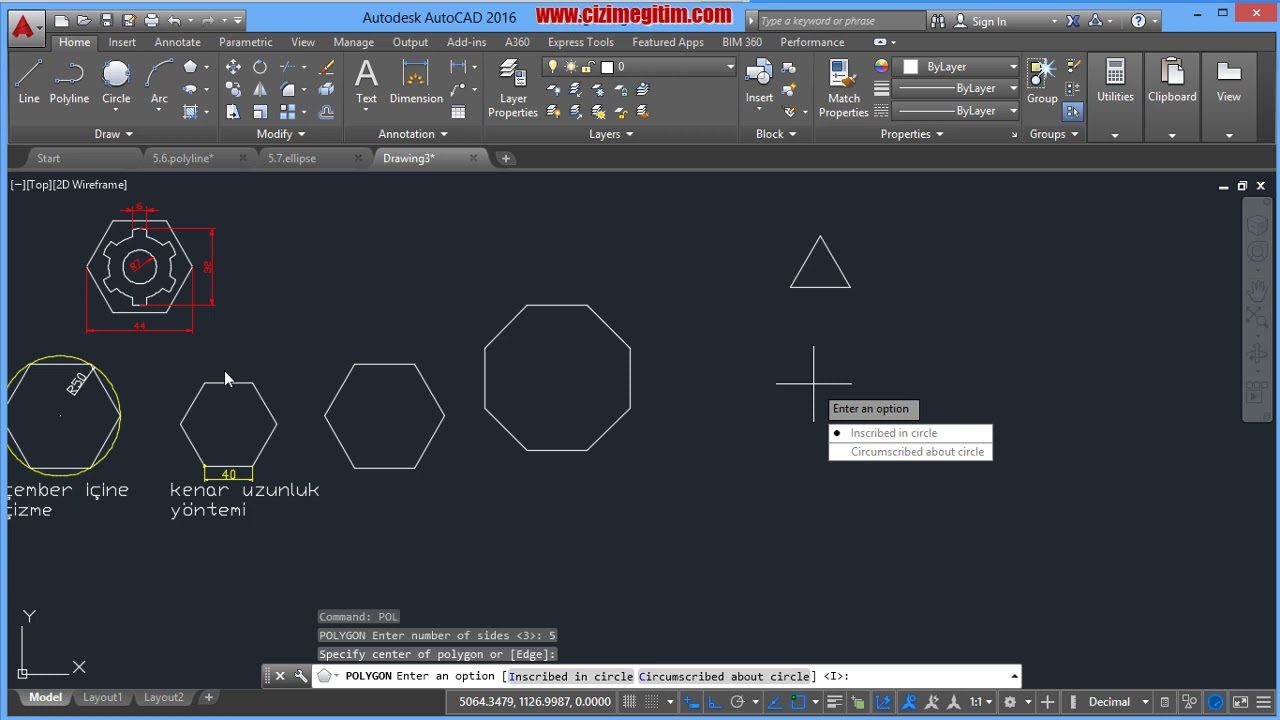The image size is (1280, 720).
Task: Add new drawing tab with plus button
Action: pos(505,158)
